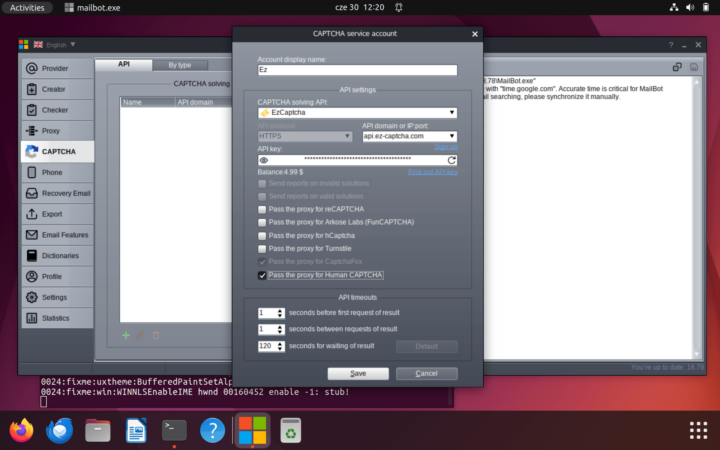The width and height of the screenshot is (720, 450).
Task: Open the Dictionaries section
Action: [57, 256]
